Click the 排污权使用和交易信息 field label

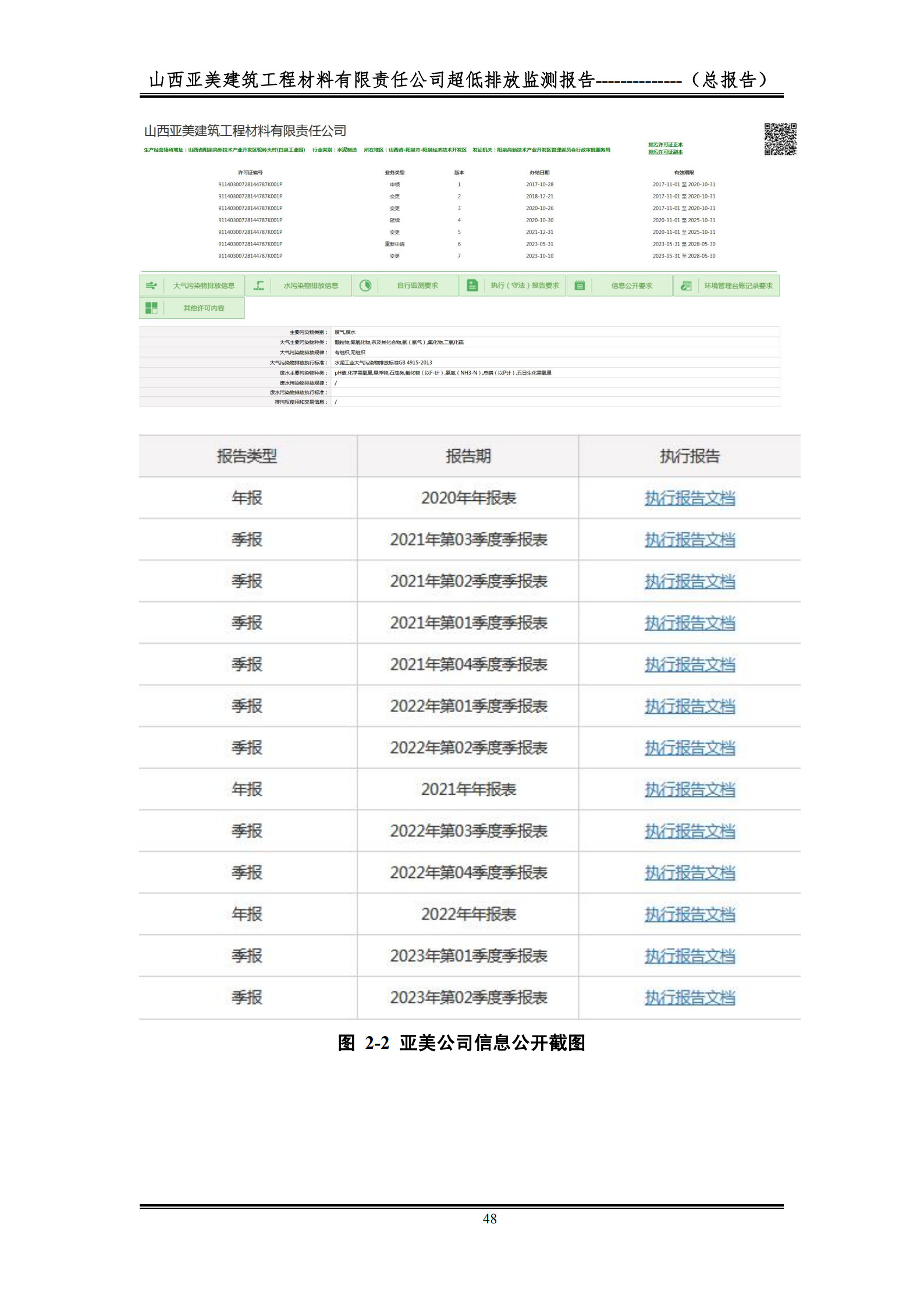(x=301, y=402)
